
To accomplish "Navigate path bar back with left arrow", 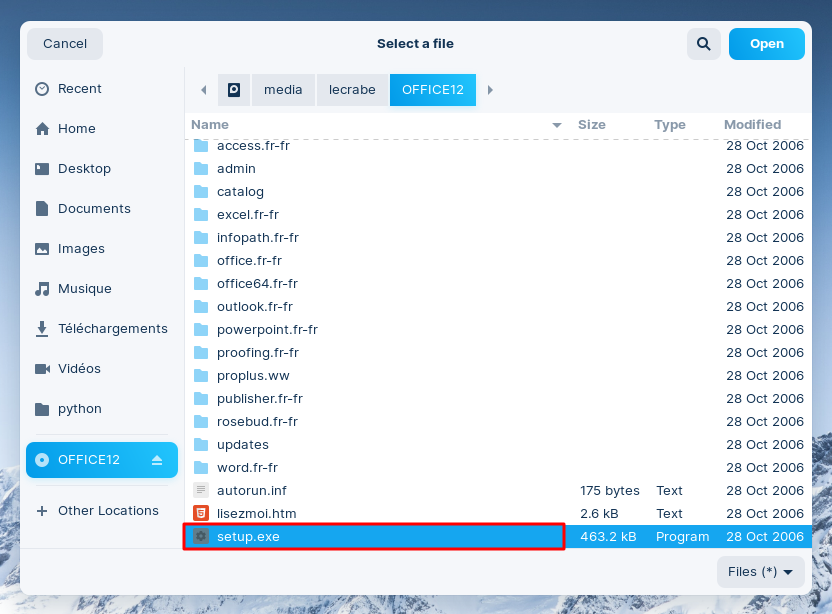I will (203, 90).
